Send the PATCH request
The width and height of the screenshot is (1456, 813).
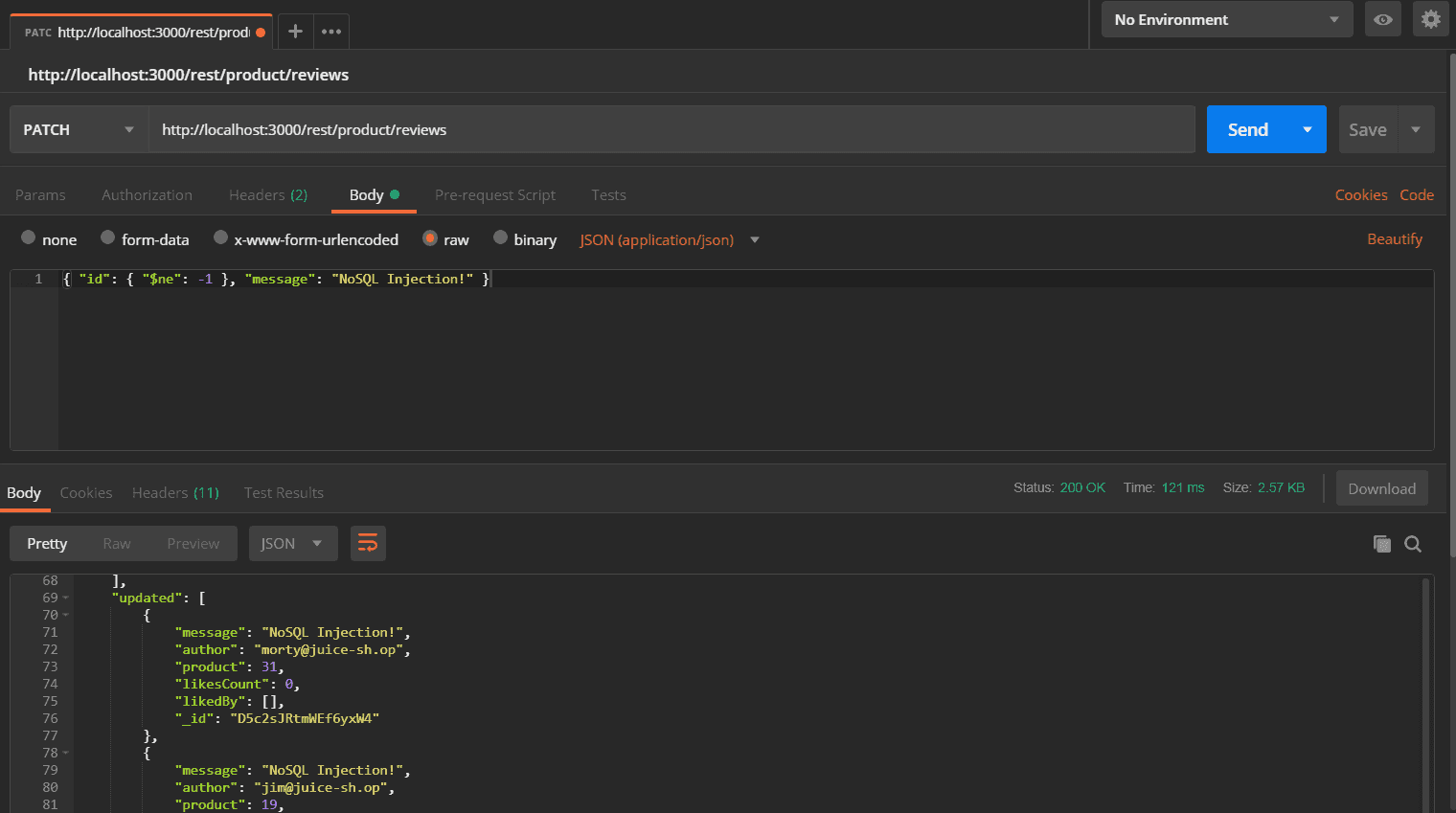[x=1248, y=129]
